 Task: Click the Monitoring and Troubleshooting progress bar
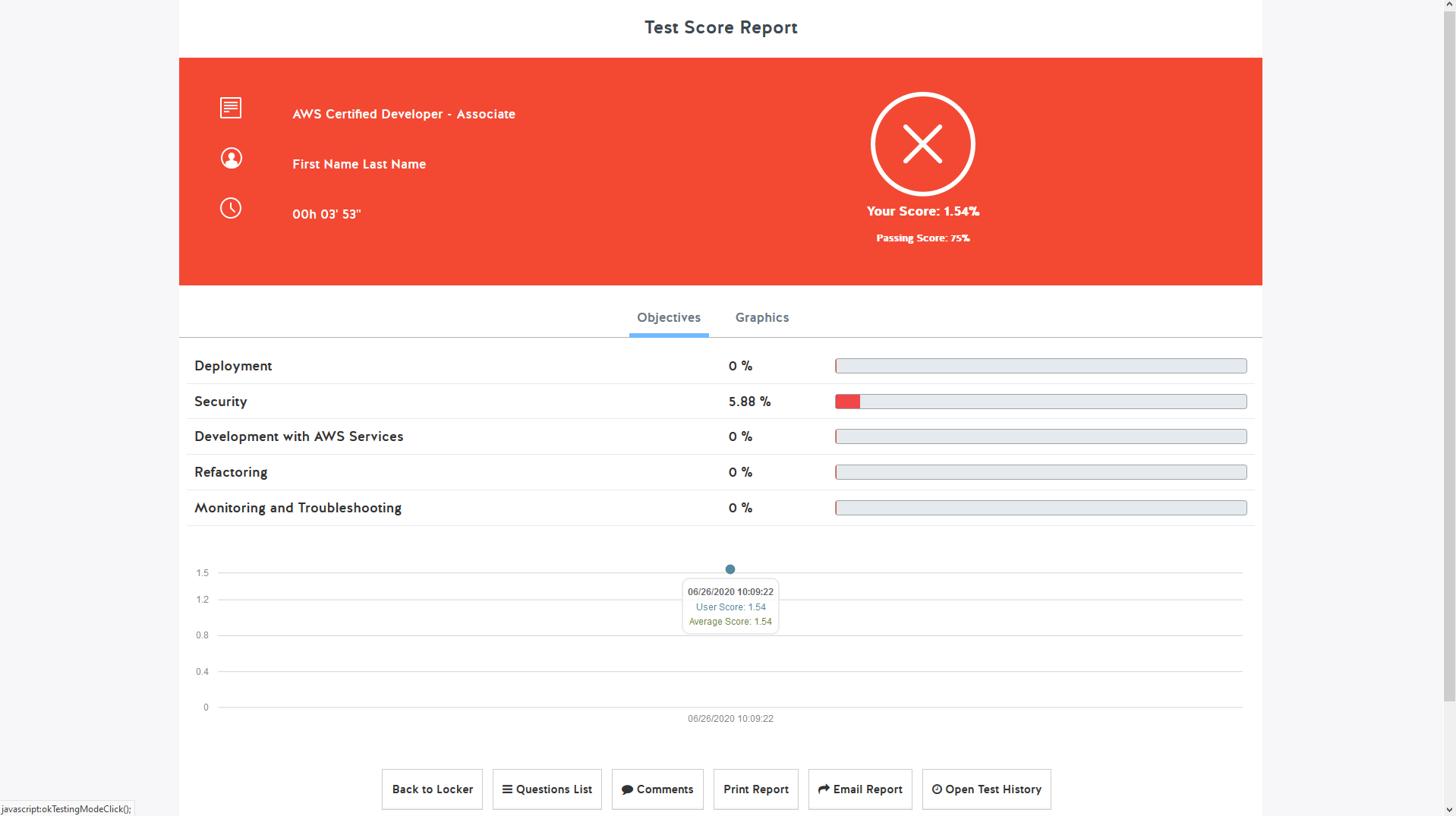click(1041, 508)
